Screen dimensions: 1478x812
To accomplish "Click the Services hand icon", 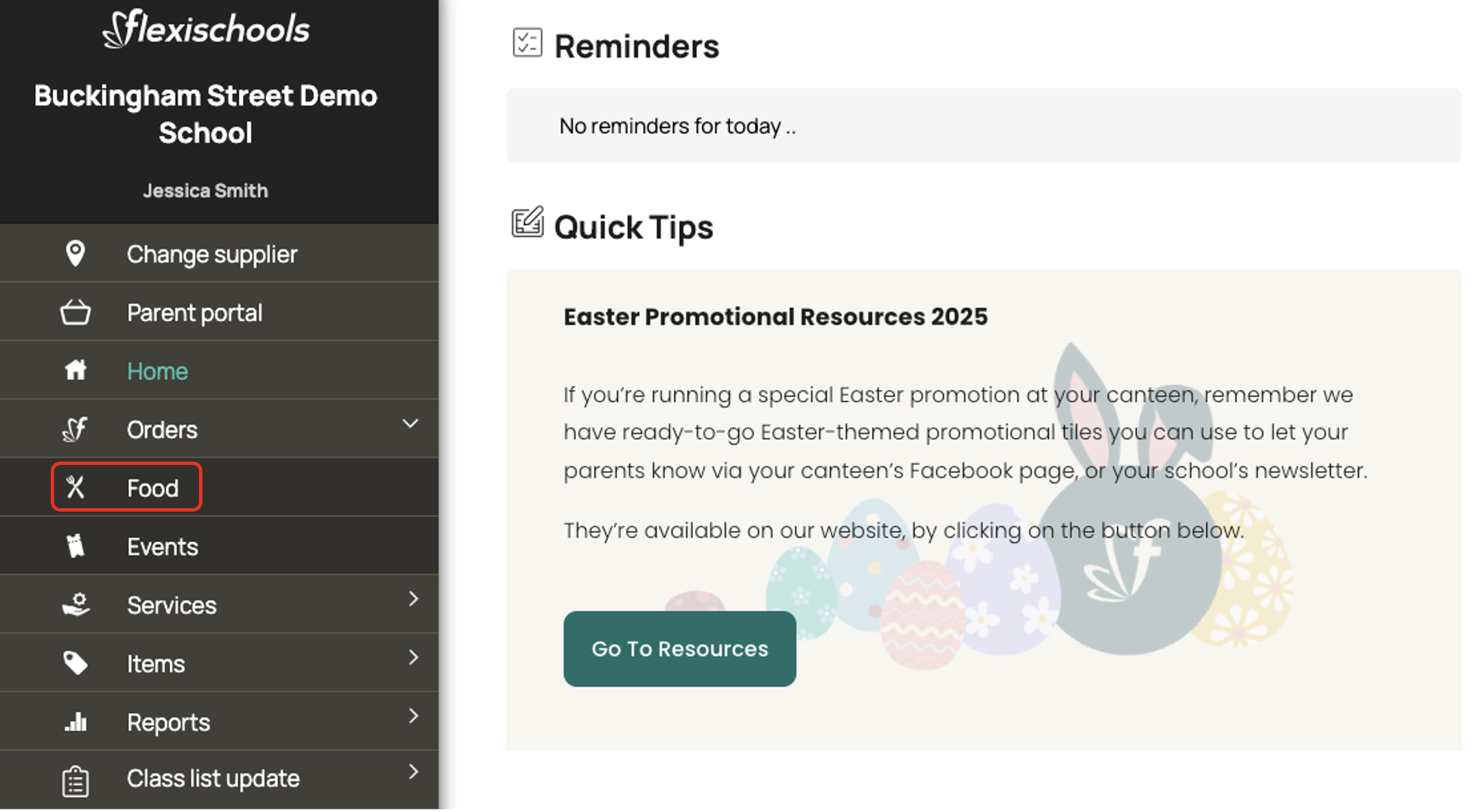I will [x=75, y=605].
